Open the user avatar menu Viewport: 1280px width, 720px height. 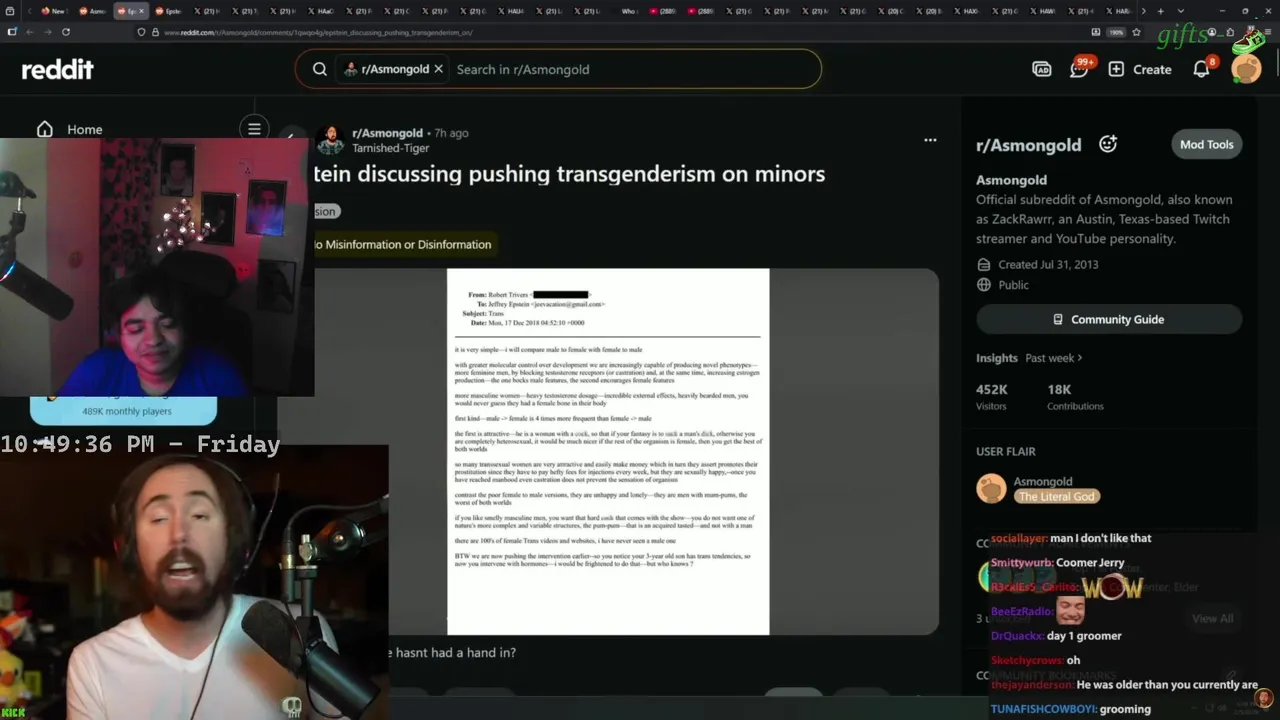pos(1246,69)
